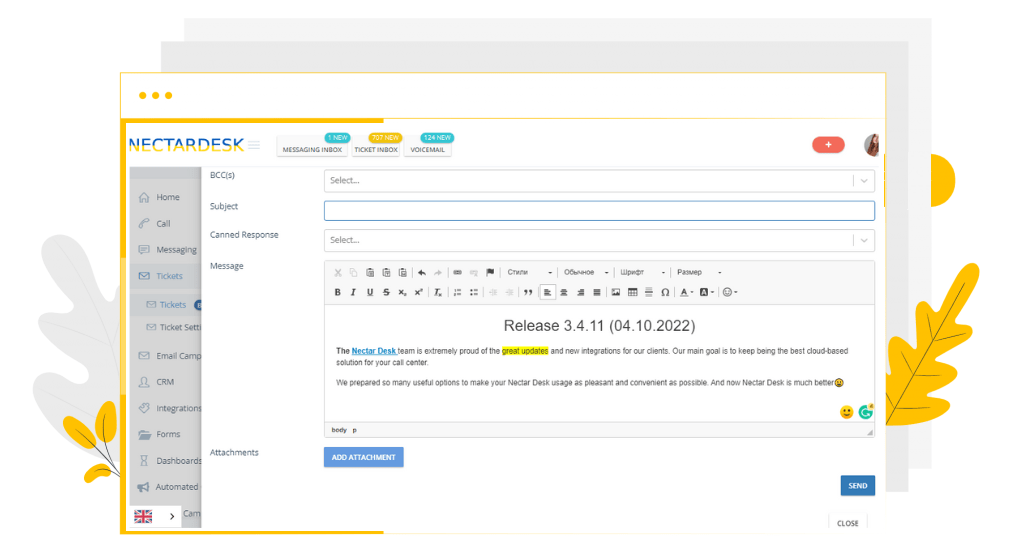The height and width of the screenshot is (551, 1024).
Task: Click the Add Attachment button
Action: pyautogui.click(x=364, y=457)
